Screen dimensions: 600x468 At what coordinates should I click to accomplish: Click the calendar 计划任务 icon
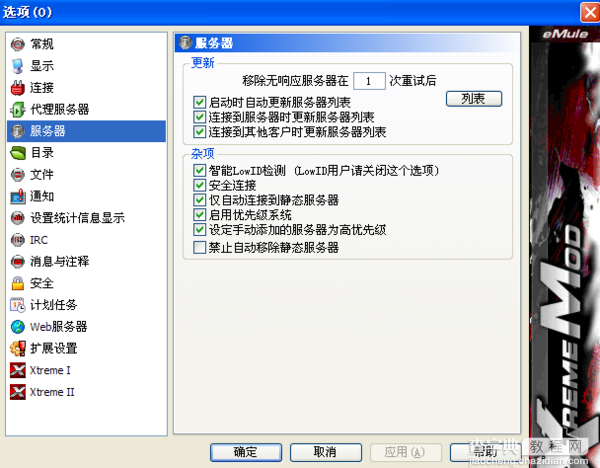(18, 305)
